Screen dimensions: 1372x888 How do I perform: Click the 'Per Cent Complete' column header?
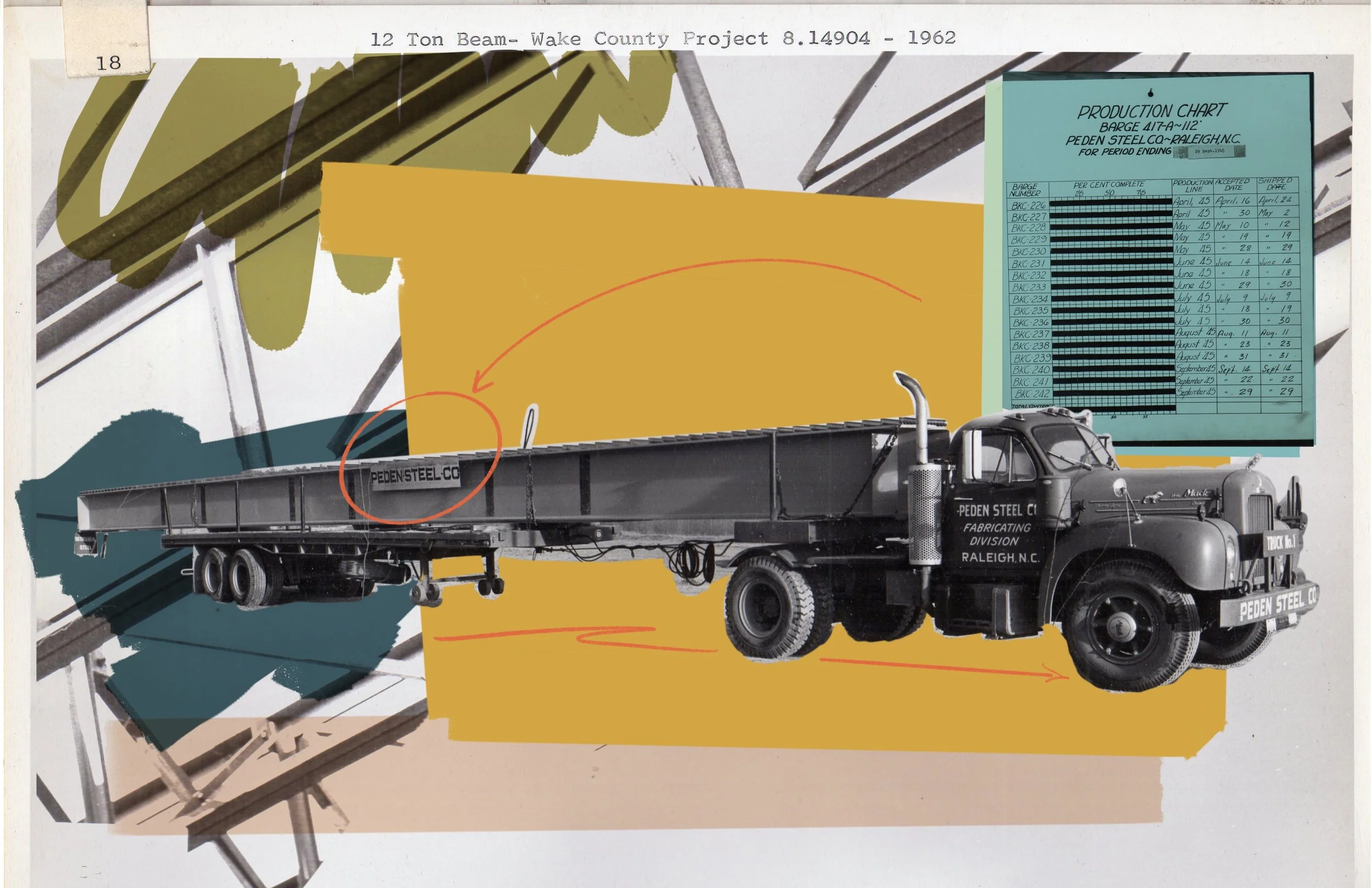coord(1109,184)
